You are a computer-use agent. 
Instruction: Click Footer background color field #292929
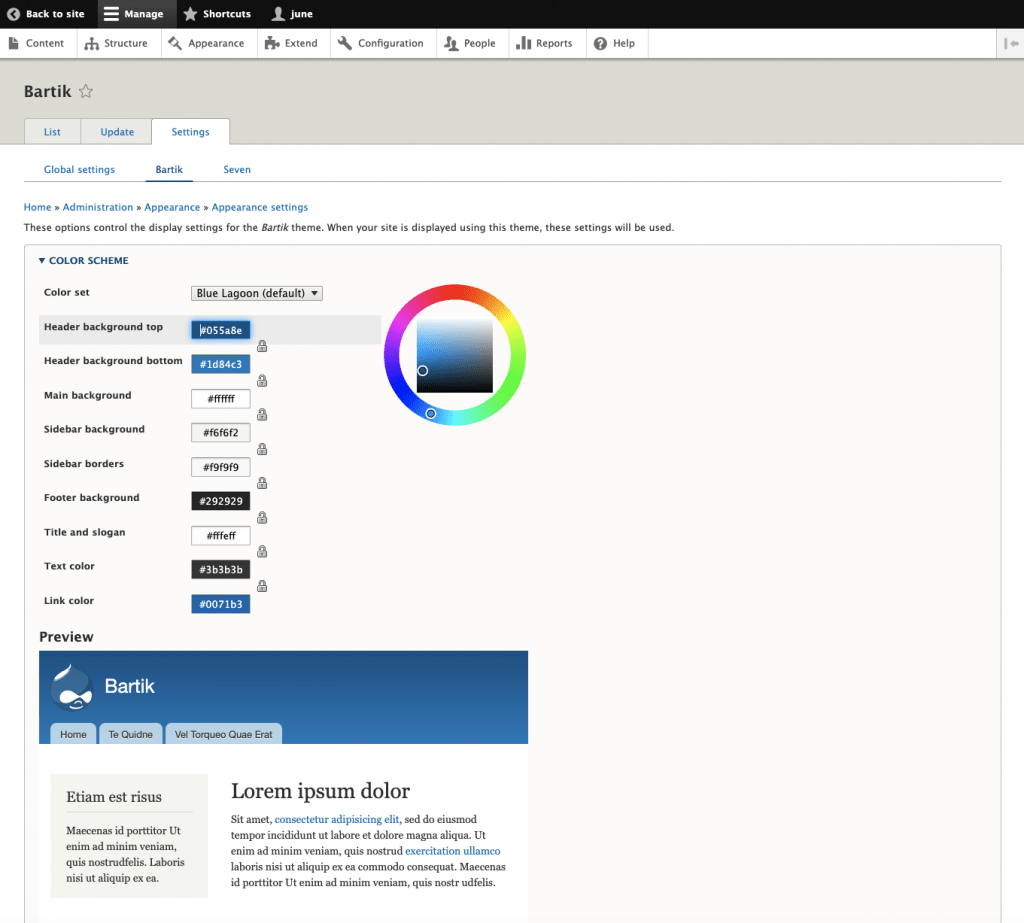click(x=221, y=501)
